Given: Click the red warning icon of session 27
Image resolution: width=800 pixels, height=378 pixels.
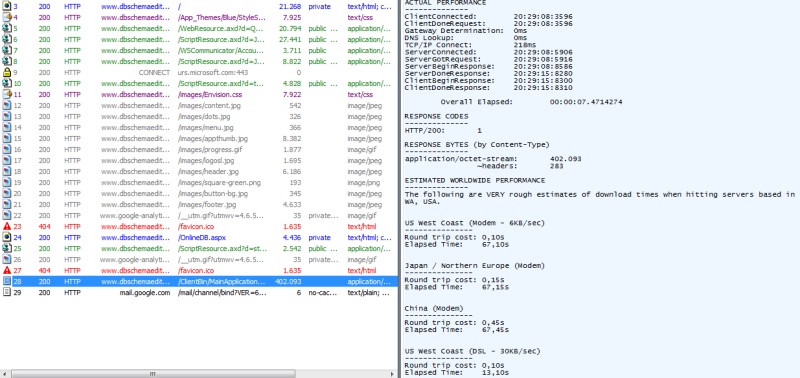Looking at the screenshot, I should [7, 270].
